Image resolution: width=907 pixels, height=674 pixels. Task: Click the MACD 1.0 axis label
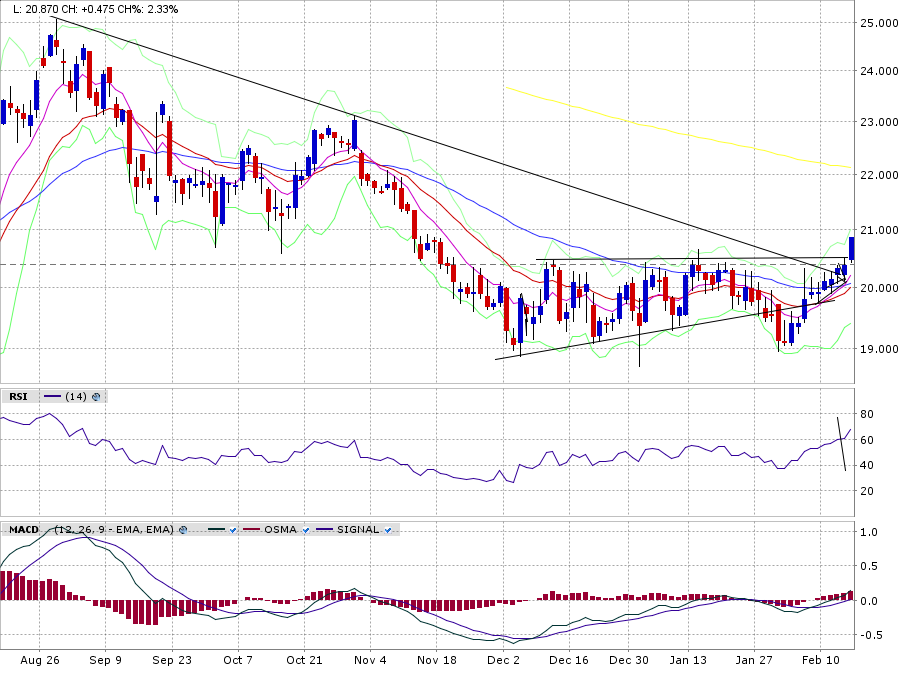869,532
